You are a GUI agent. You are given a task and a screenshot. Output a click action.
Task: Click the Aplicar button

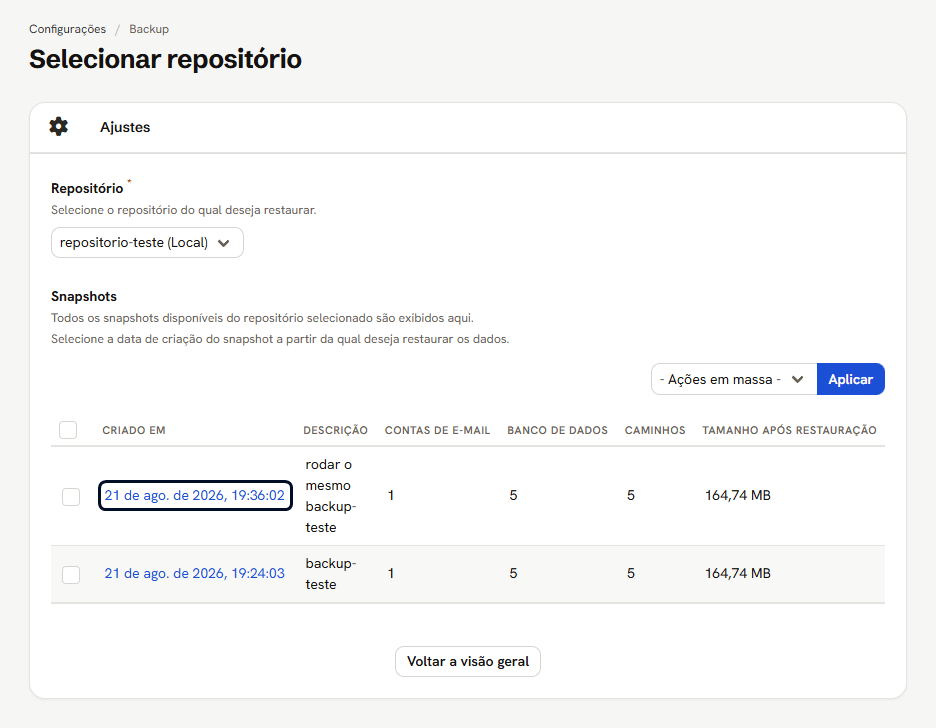click(x=851, y=380)
